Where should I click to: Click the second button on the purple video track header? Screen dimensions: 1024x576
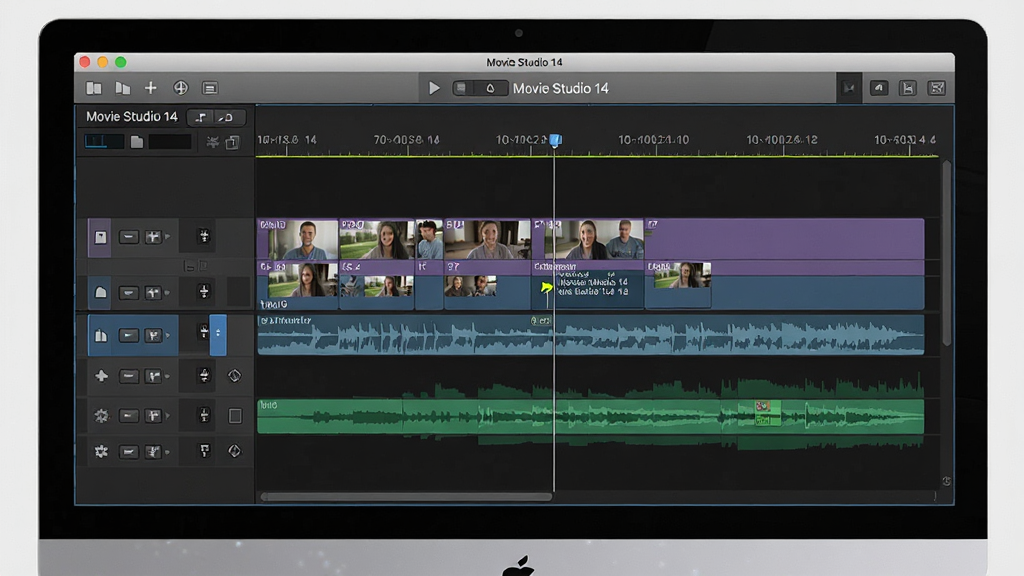[x=153, y=237]
